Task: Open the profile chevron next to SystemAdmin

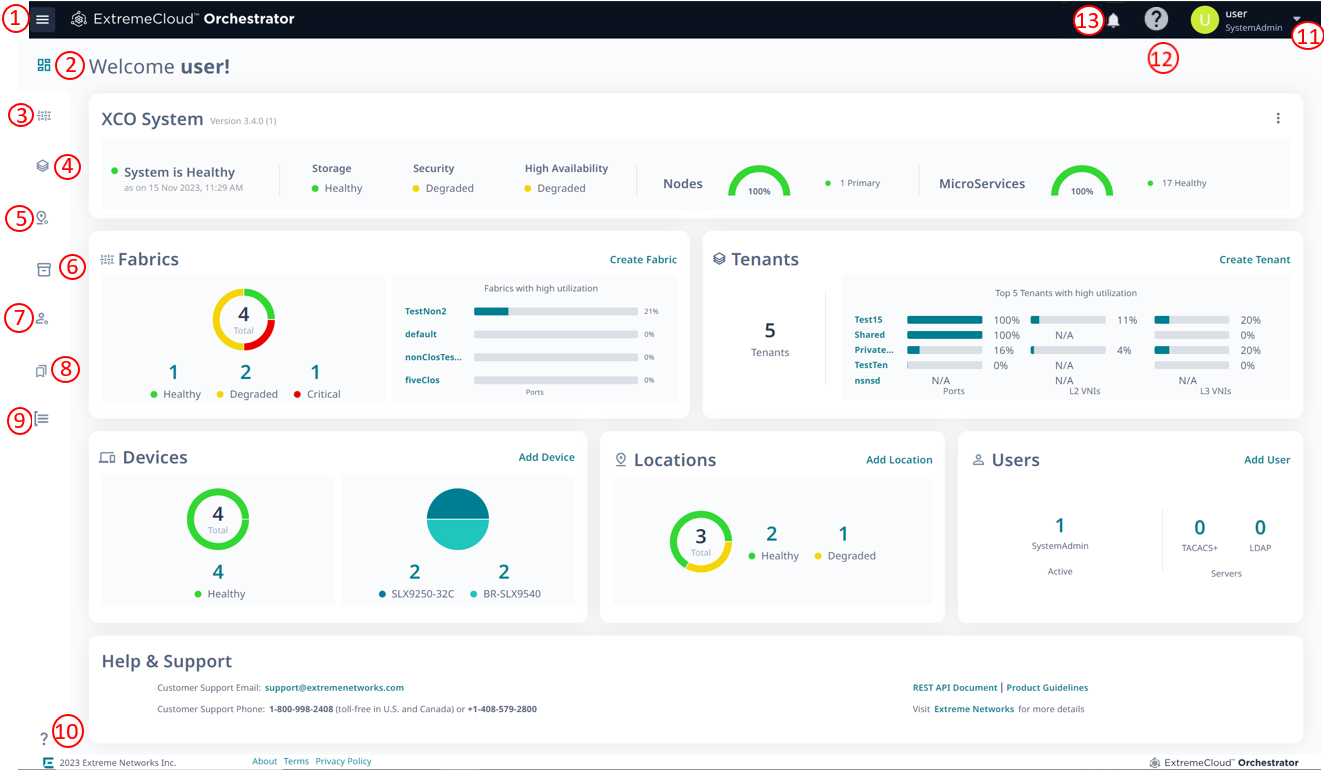Action: [1297, 20]
